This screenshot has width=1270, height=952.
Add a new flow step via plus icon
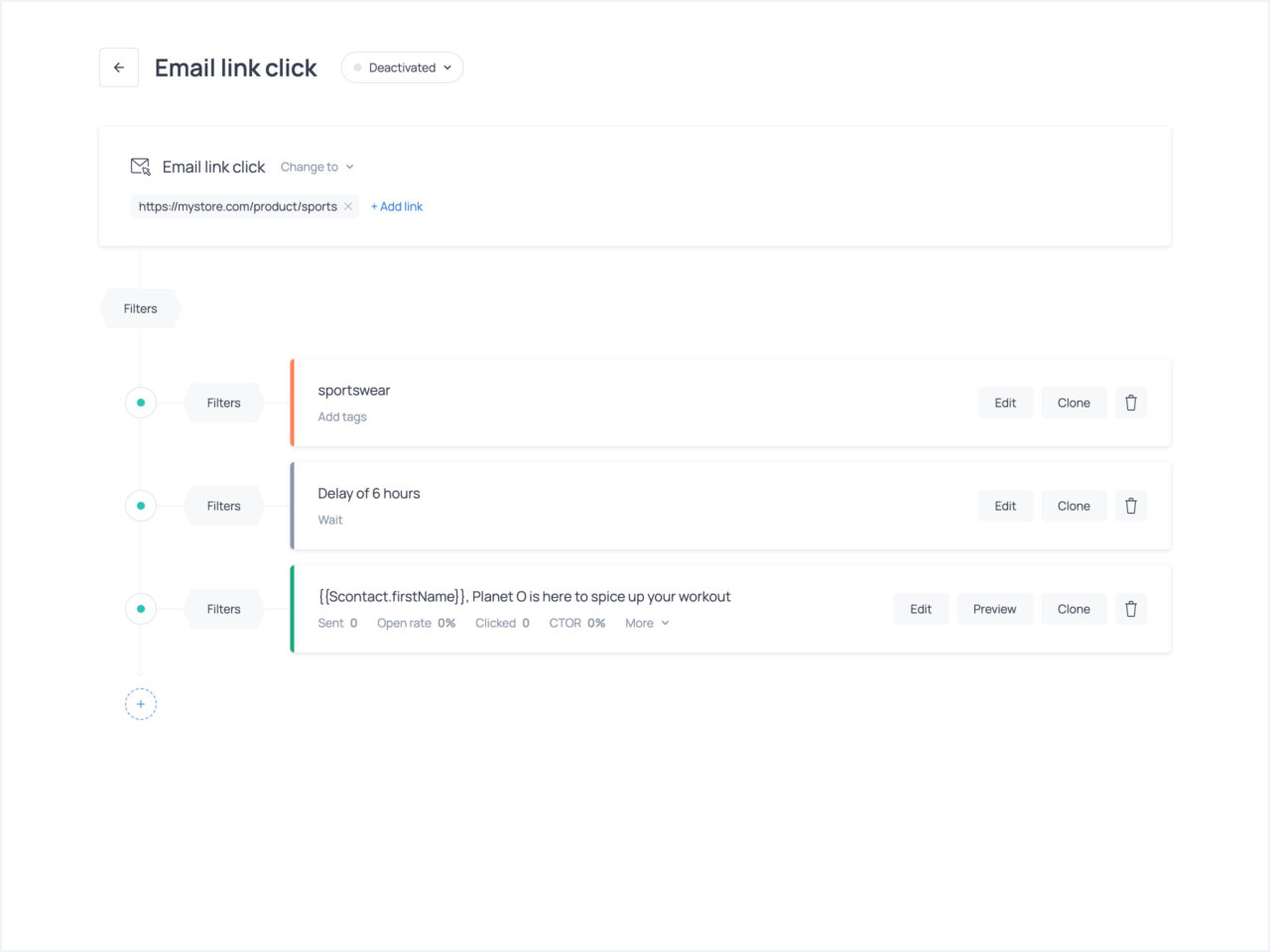coord(140,704)
